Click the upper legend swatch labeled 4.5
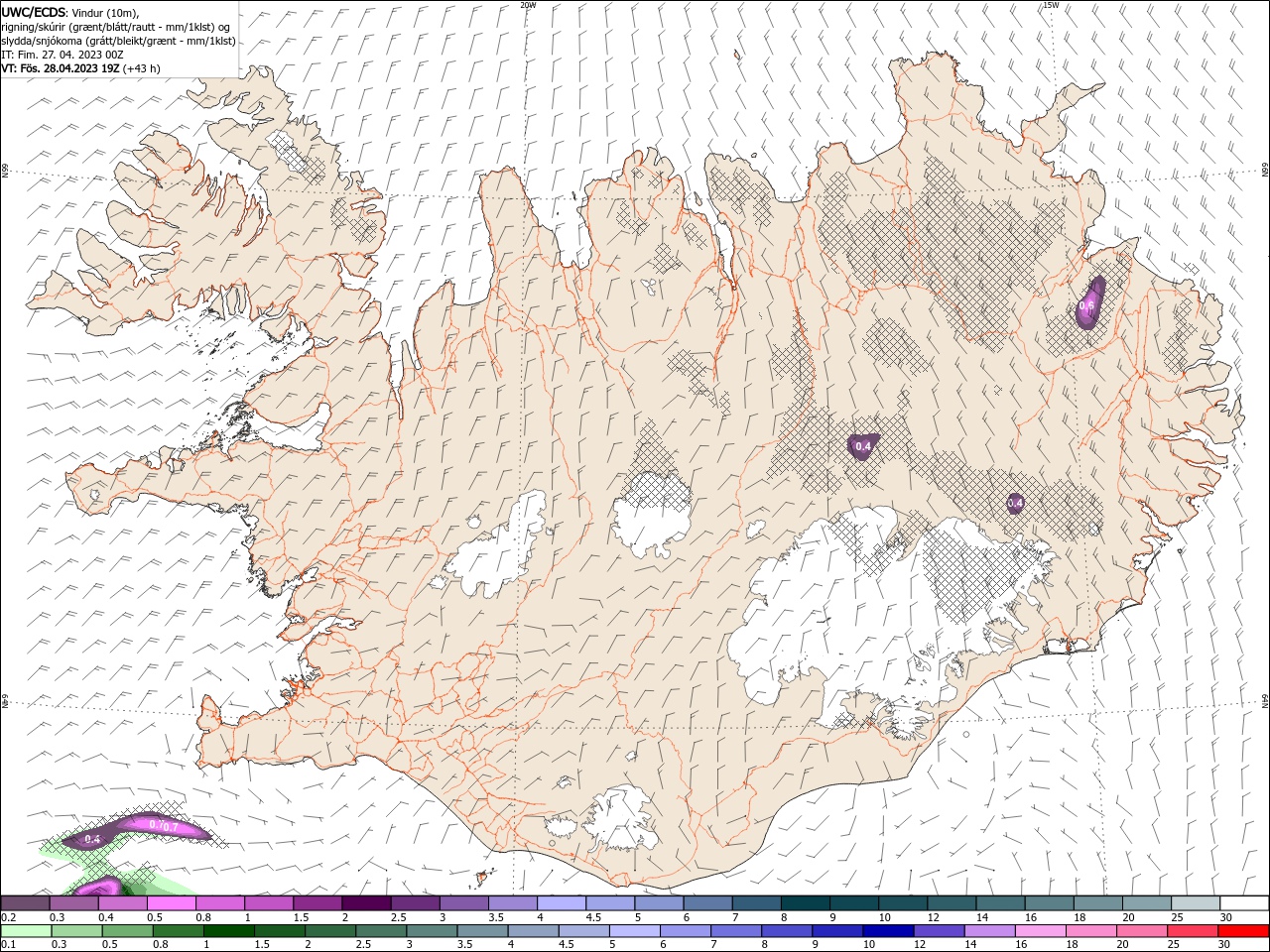The height and width of the screenshot is (952, 1270). click(609, 903)
